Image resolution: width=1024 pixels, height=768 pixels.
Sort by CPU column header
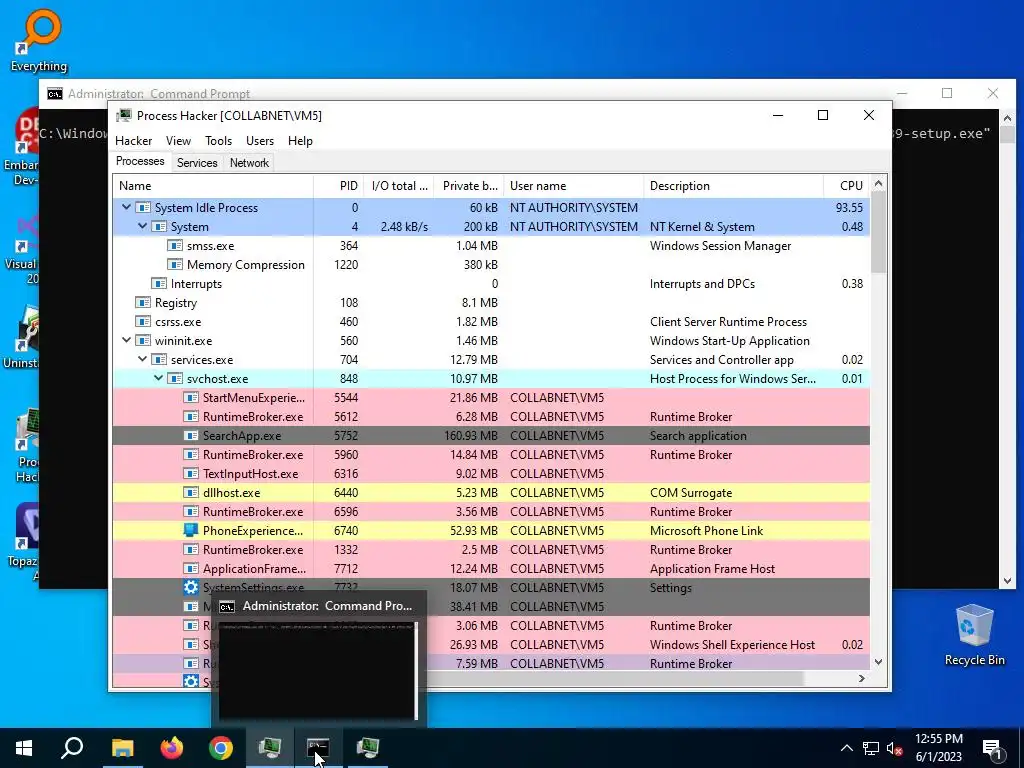click(x=847, y=185)
